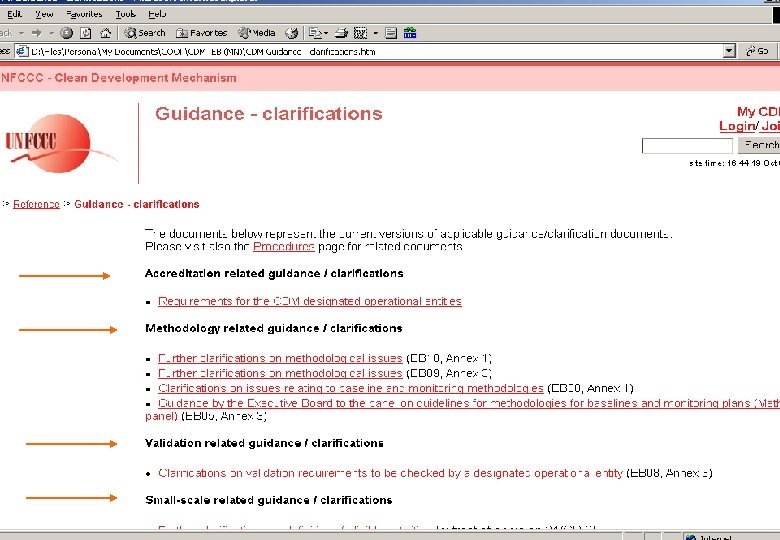780x540 pixels.
Task: Open the Back history dropdown arrow
Action: pyautogui.click(x=21, y=33)
